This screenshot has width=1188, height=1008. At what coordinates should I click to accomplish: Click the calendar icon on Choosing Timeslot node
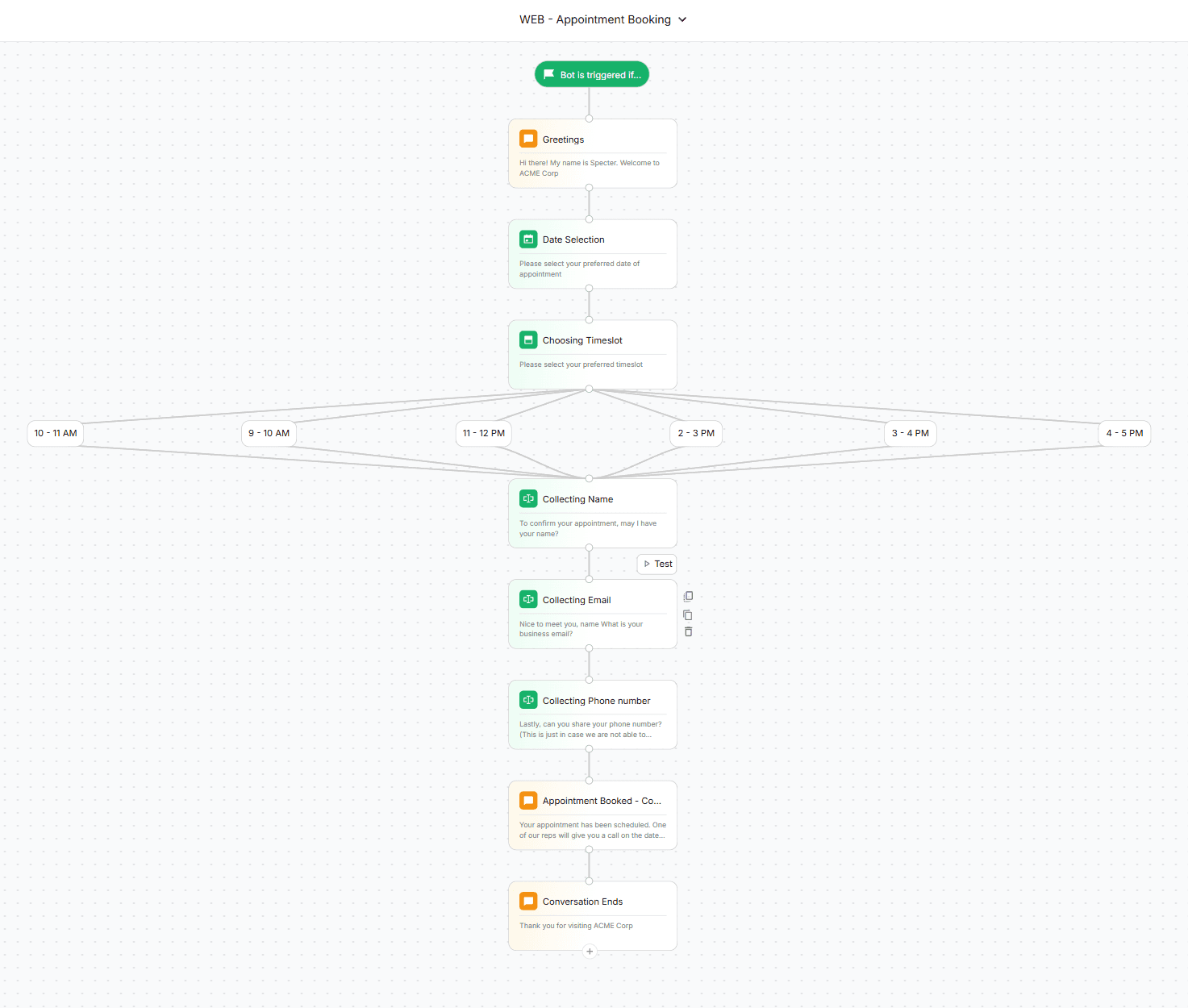(x=528, y=339)
